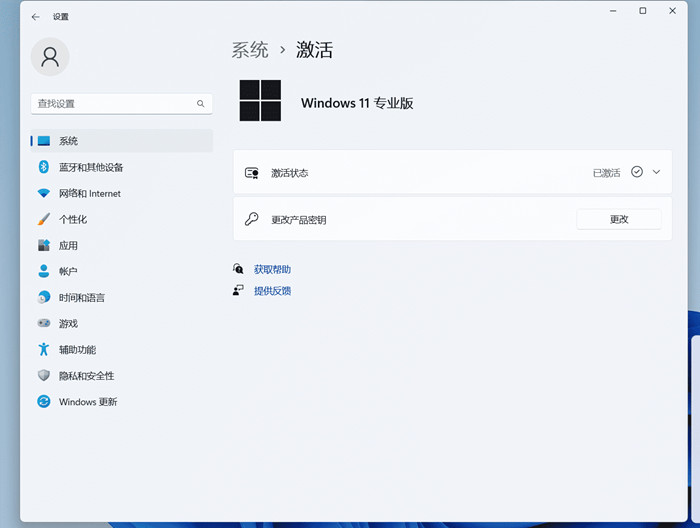Expand the 激活状态 chevron

[x=656, y=172]
